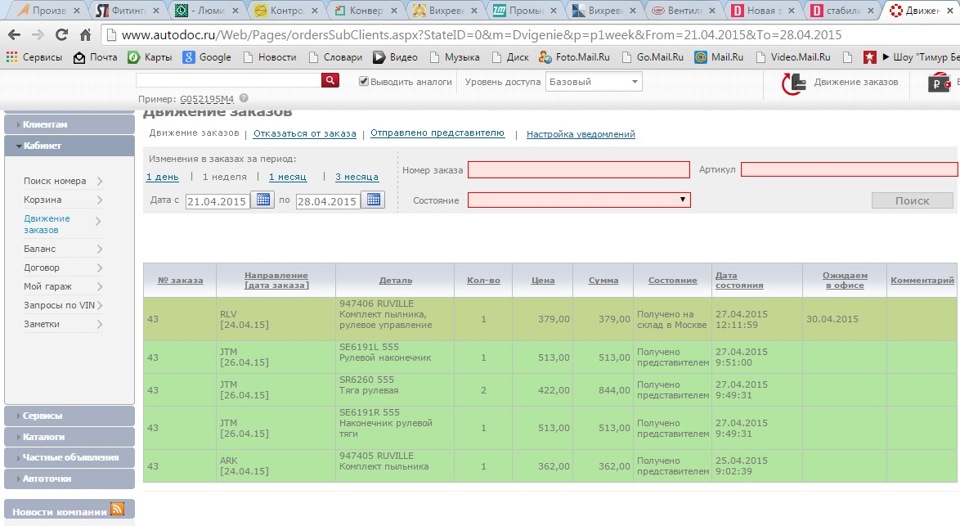Viewport: 960px width, 526px height.
Task: Click the part number search box at top
Action: [x=228, y=80]
